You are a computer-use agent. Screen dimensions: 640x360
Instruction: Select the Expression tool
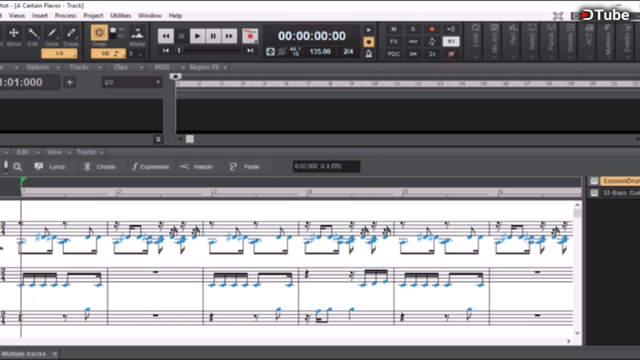(x=150, y=167)
